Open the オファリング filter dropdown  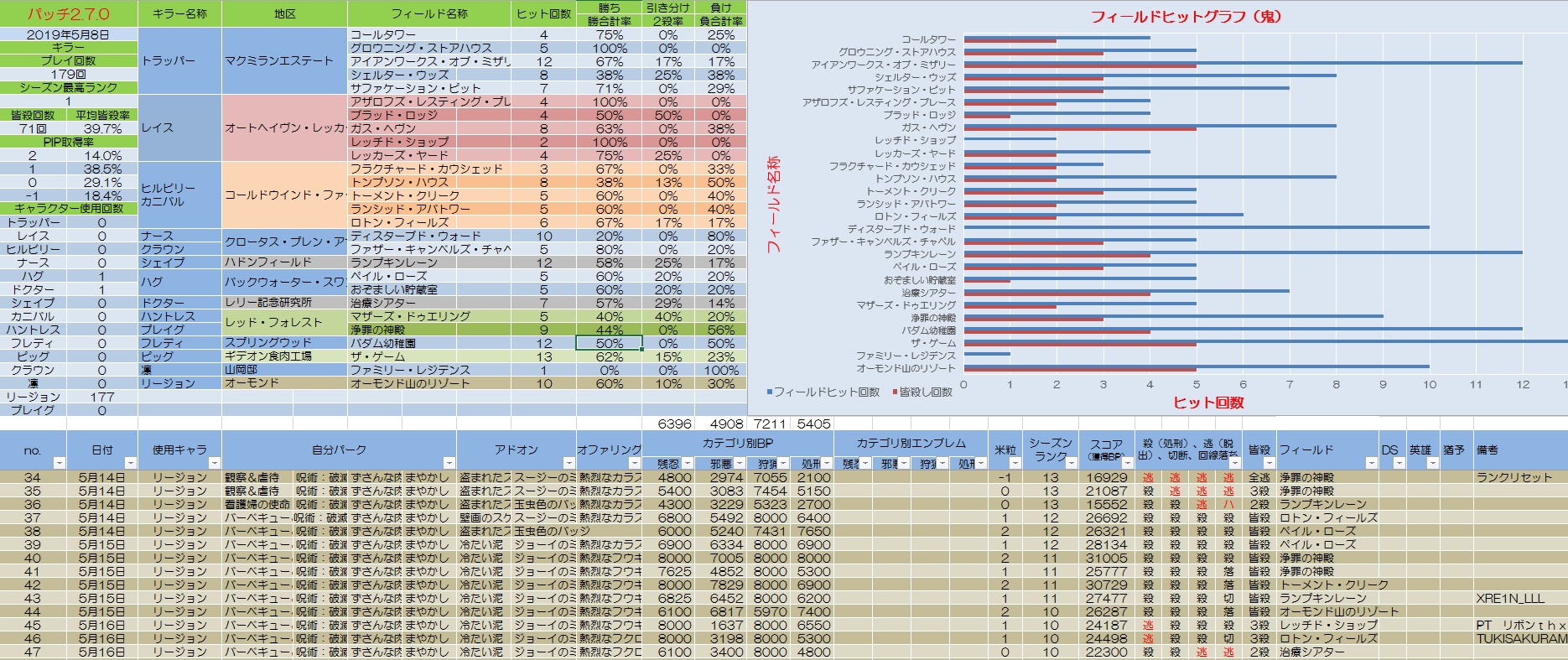[x=635, y=463]
